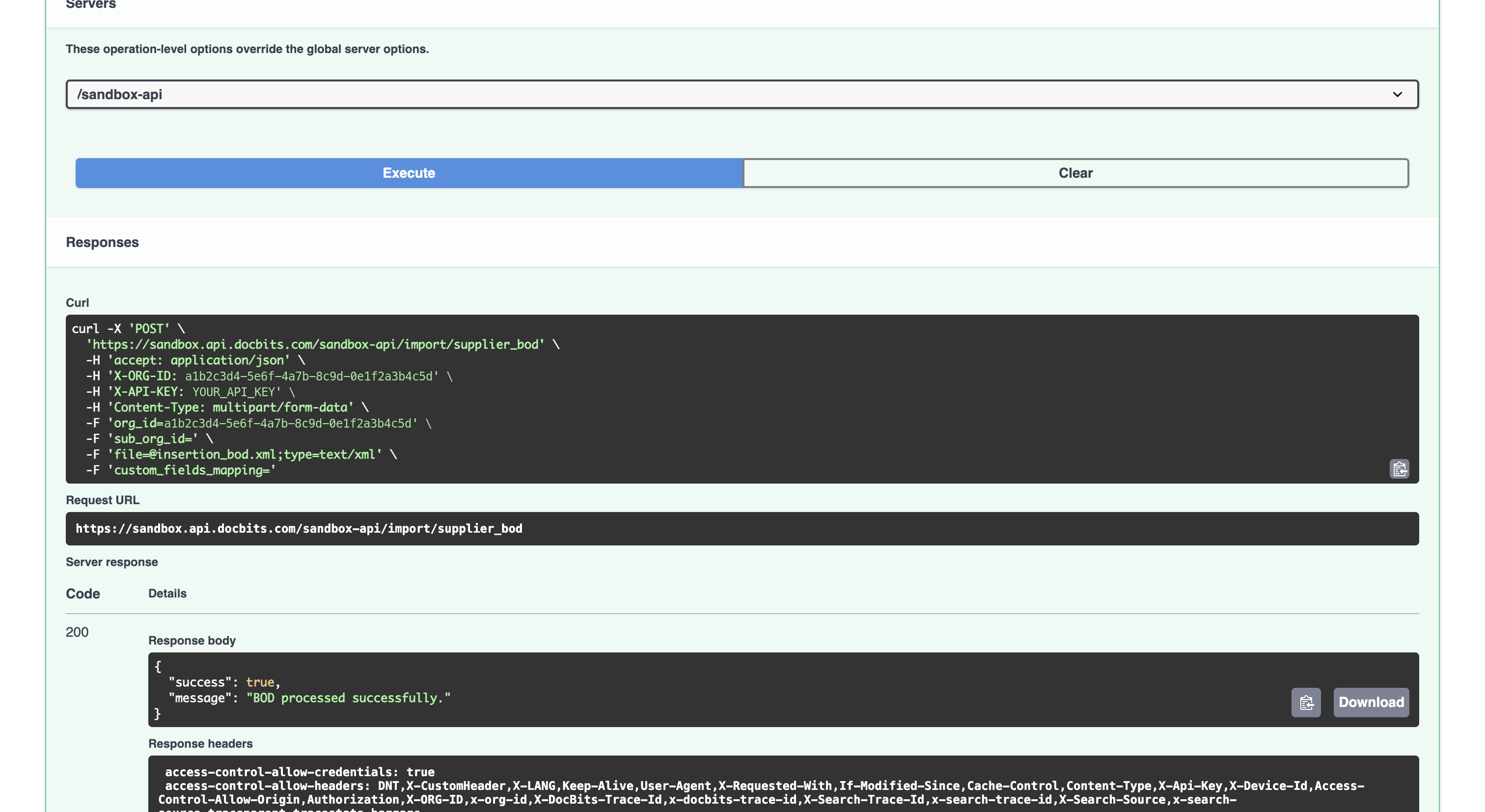This screenshot has width=1485, height=812.
Task: Click the 200 response code
Action: 77,632
